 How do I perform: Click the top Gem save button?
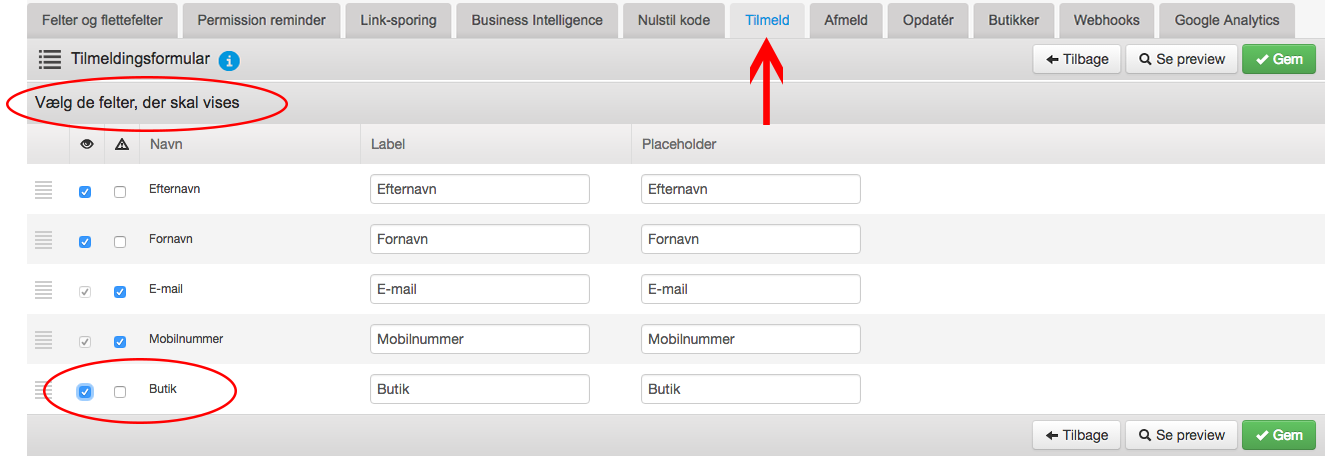click(1279, 59)
